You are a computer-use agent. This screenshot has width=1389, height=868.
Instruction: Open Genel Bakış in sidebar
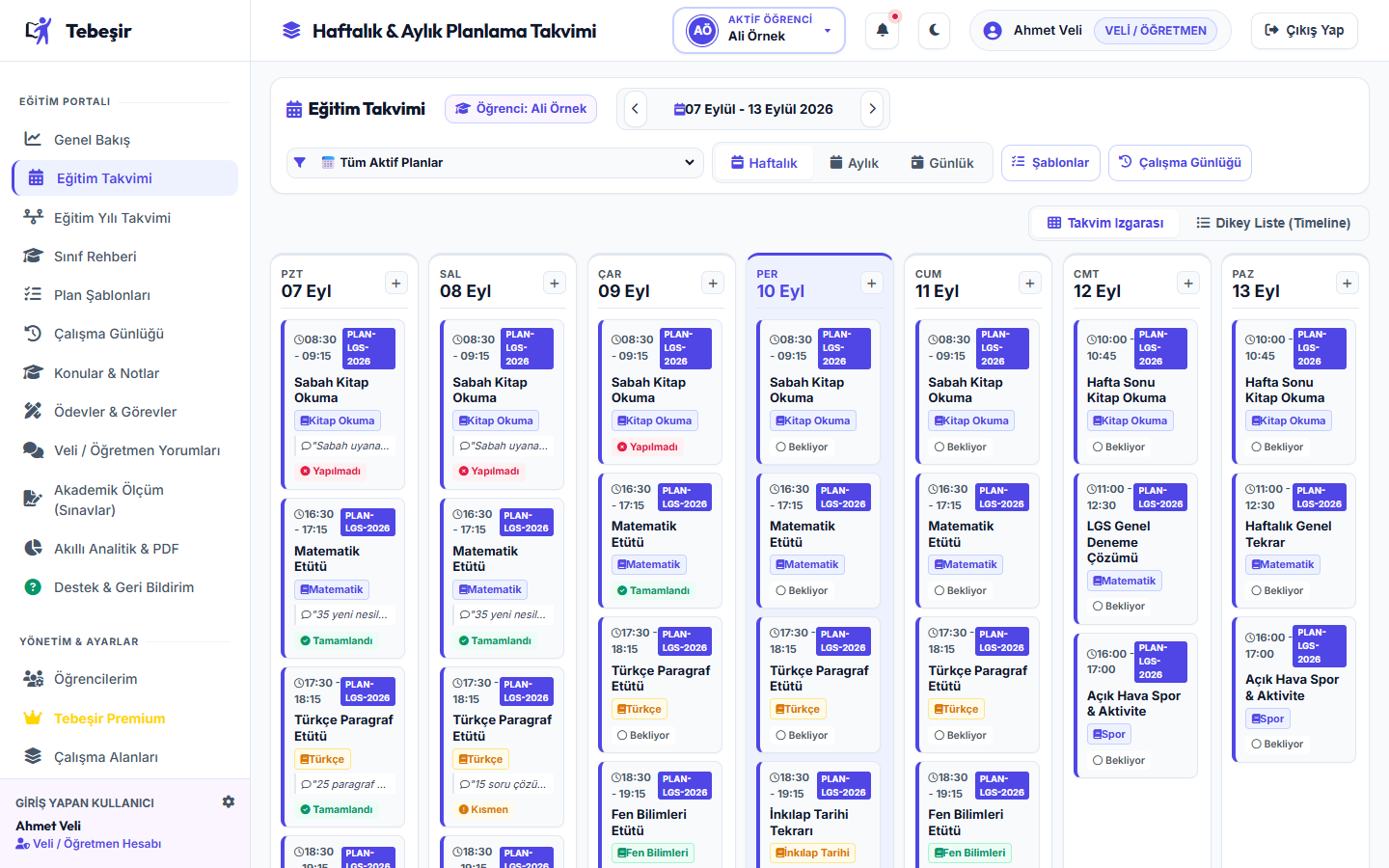(x=124, y=139)
